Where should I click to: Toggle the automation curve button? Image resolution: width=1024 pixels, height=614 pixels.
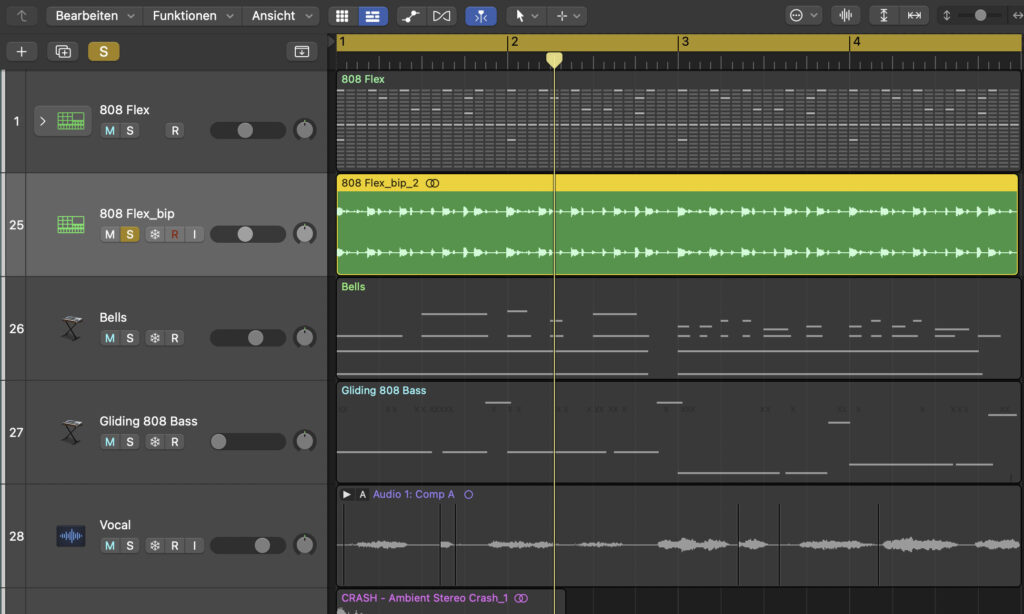pyautogui.click(x=411, y=16)
